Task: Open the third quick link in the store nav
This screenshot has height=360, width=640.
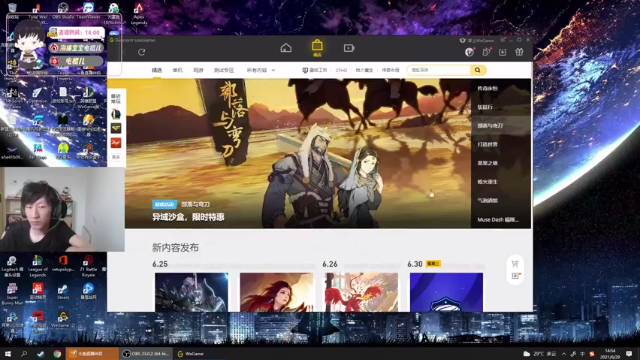Action: coord(364,70)
